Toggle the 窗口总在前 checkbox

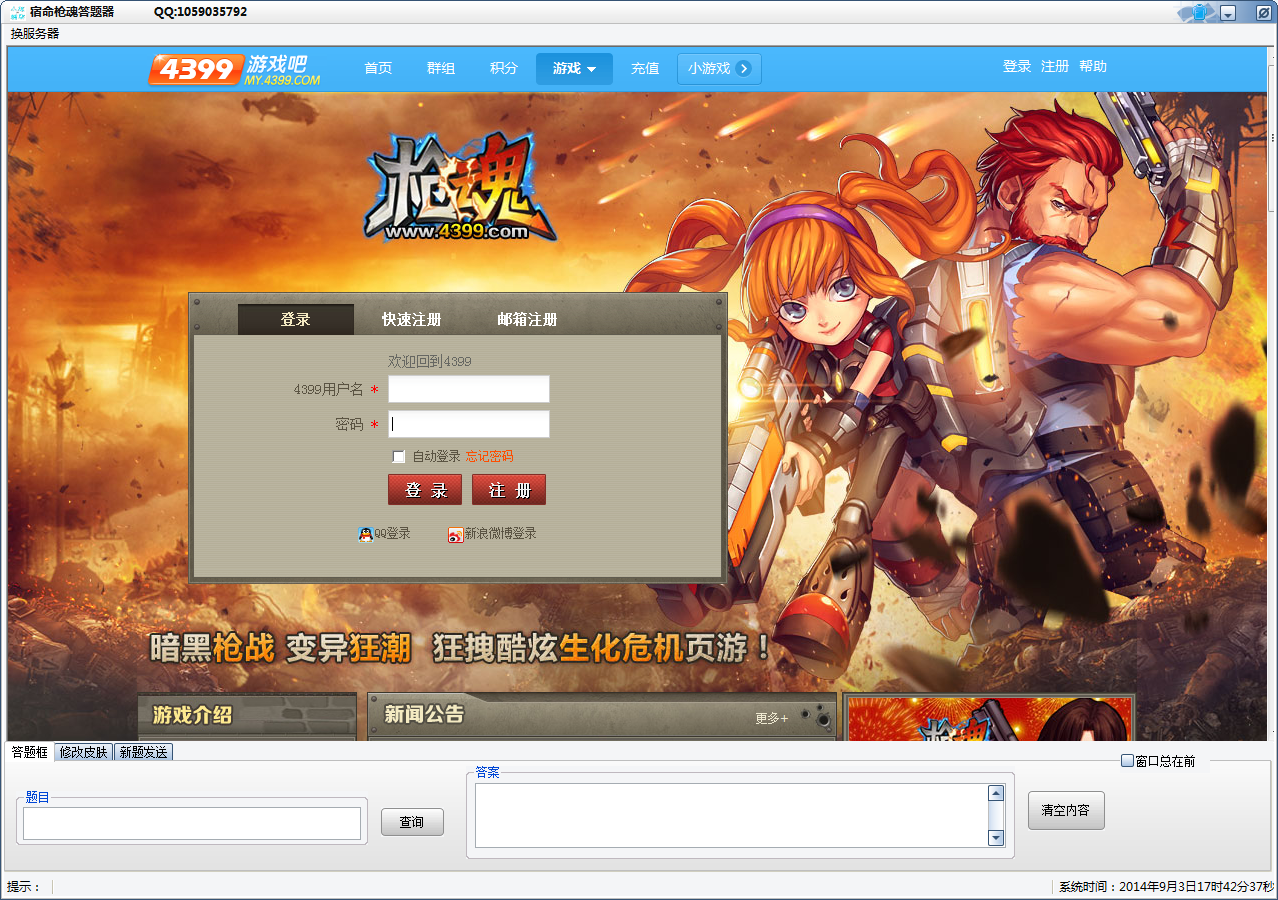1127,761
